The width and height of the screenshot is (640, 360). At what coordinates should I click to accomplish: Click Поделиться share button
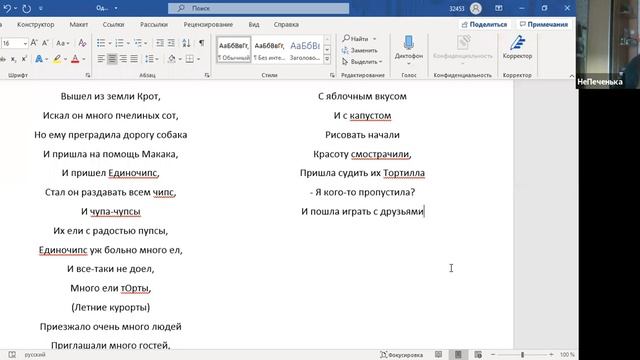click(484, 24)
